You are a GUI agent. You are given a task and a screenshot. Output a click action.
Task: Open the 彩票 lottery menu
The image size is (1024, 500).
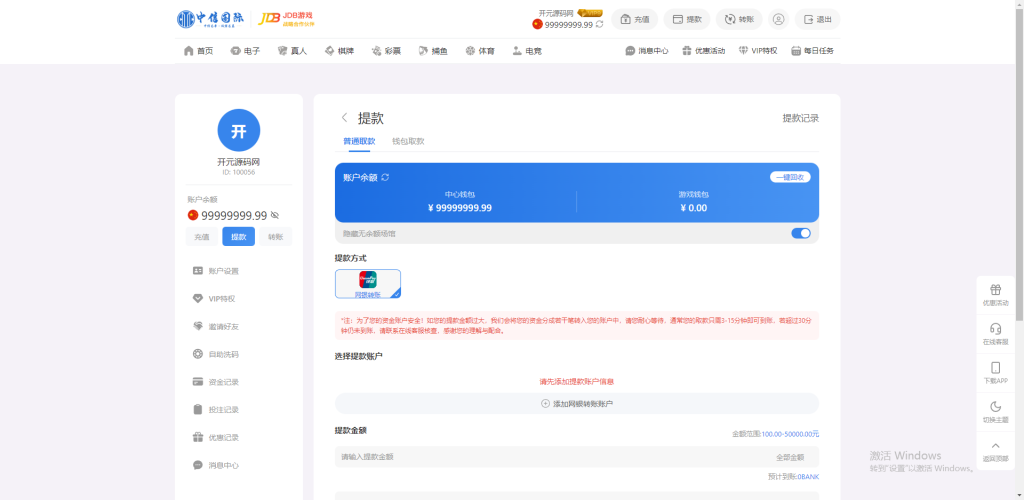coord(386,50)
